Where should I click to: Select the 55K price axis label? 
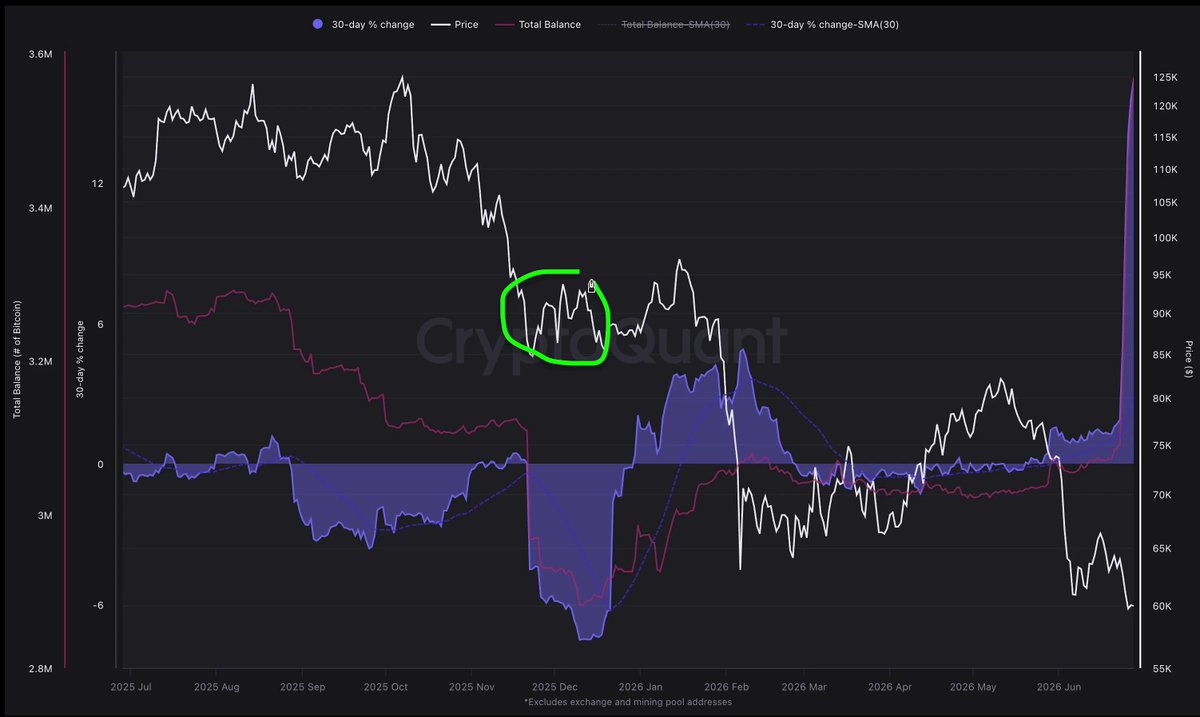click(1161, 669)
